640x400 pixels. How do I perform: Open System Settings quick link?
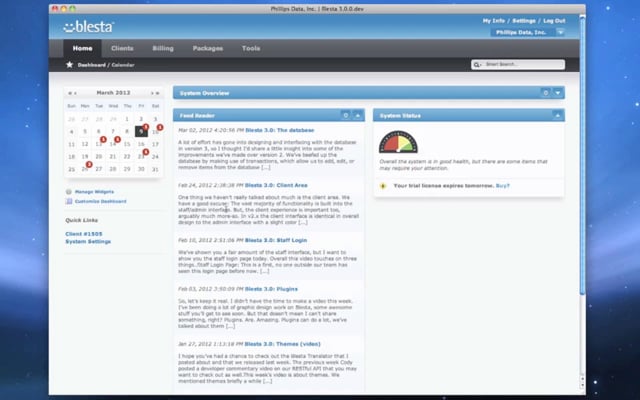tap(88, 242)
